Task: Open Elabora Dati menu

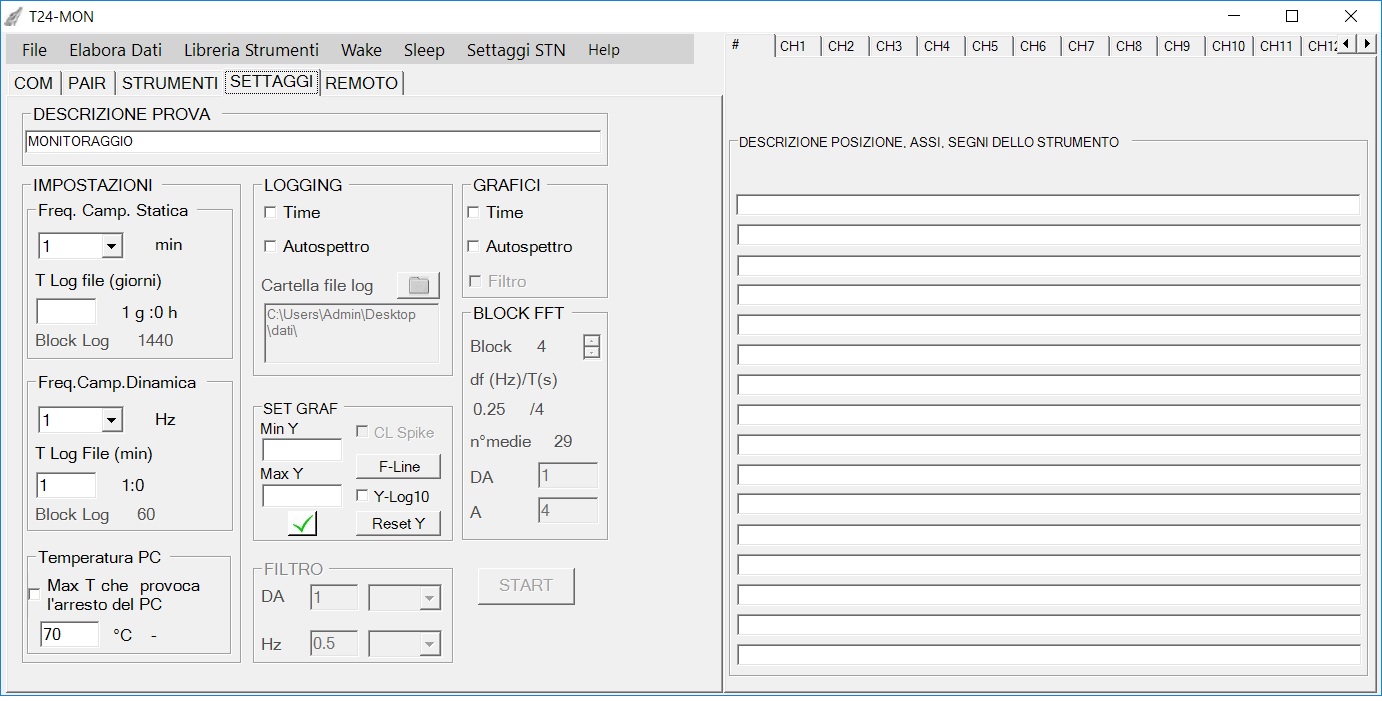Action: point(115,50)
